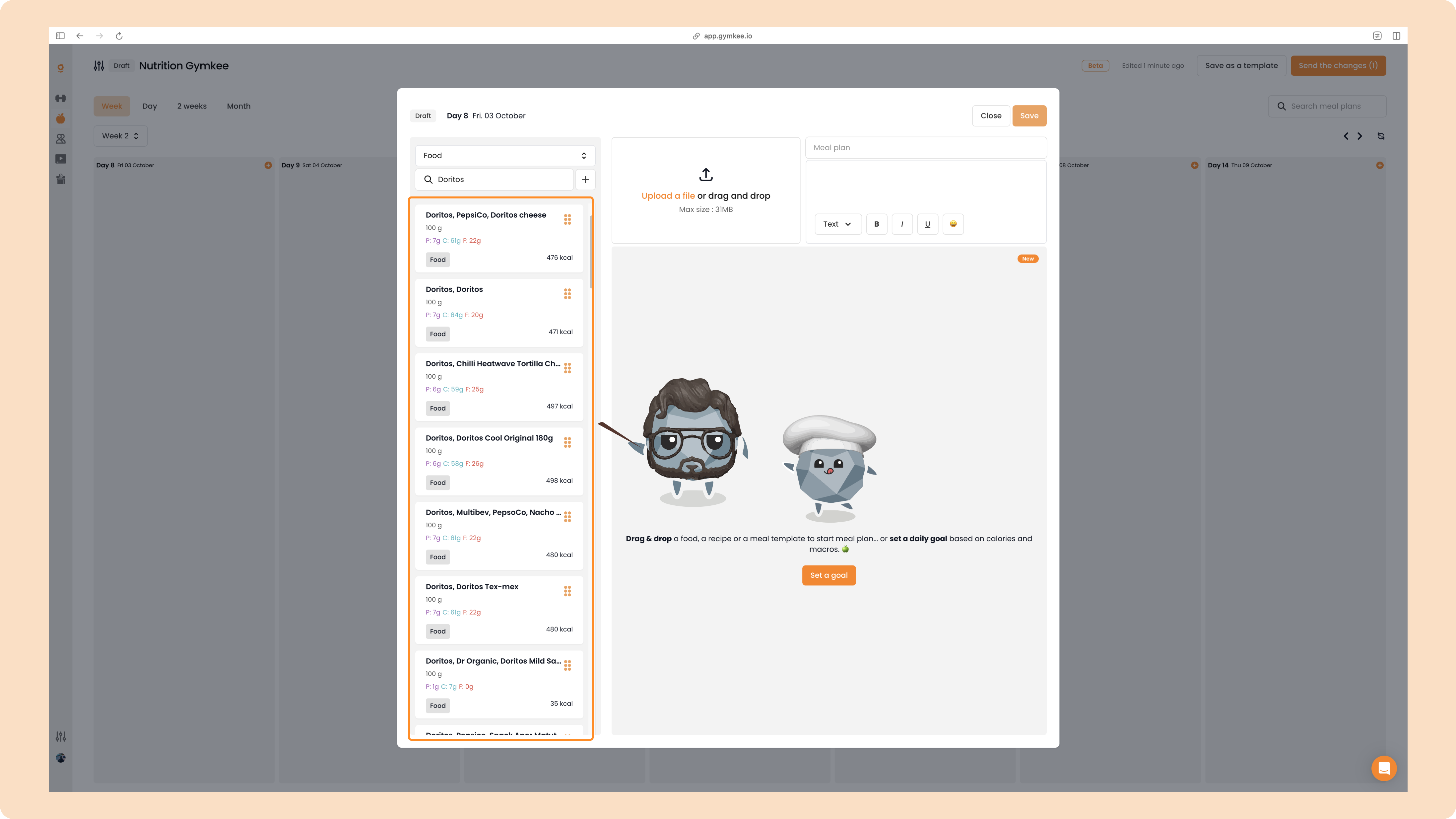This screenshot has width=1456, height=819.
Task: Focus the Meal plan title field
Action: 926,148
